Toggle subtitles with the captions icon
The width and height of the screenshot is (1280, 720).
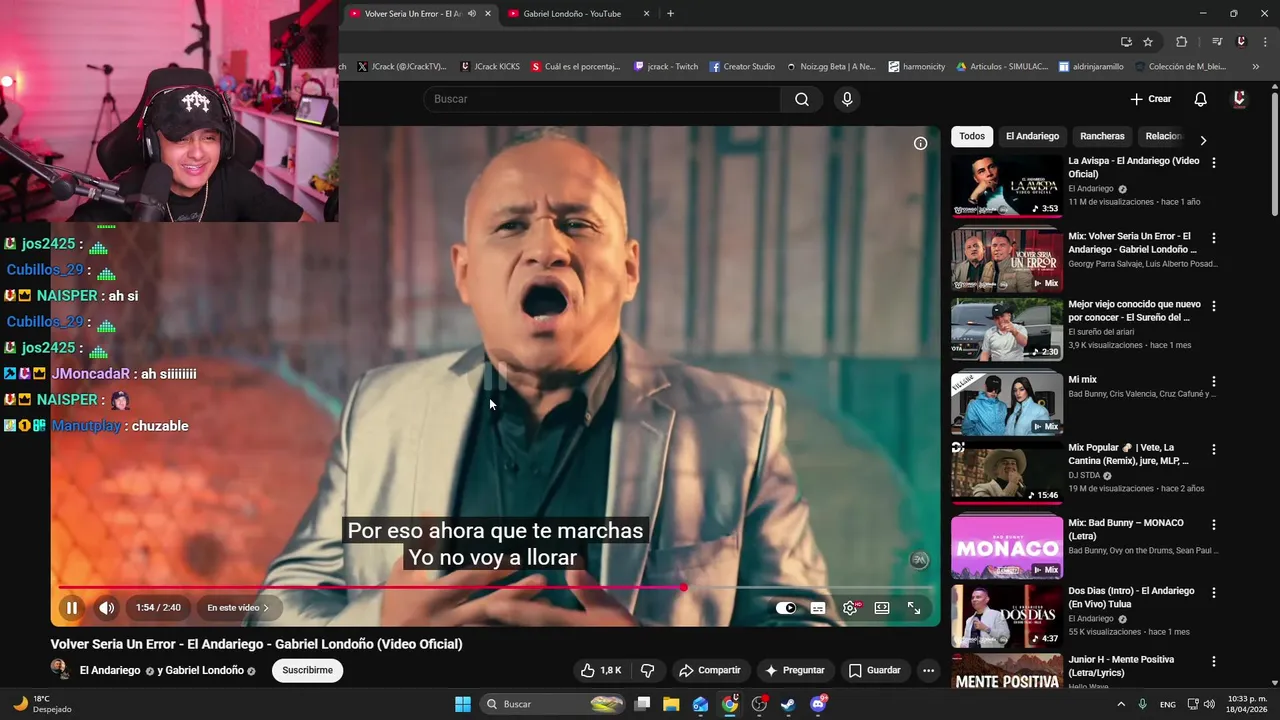click(818, 608)
